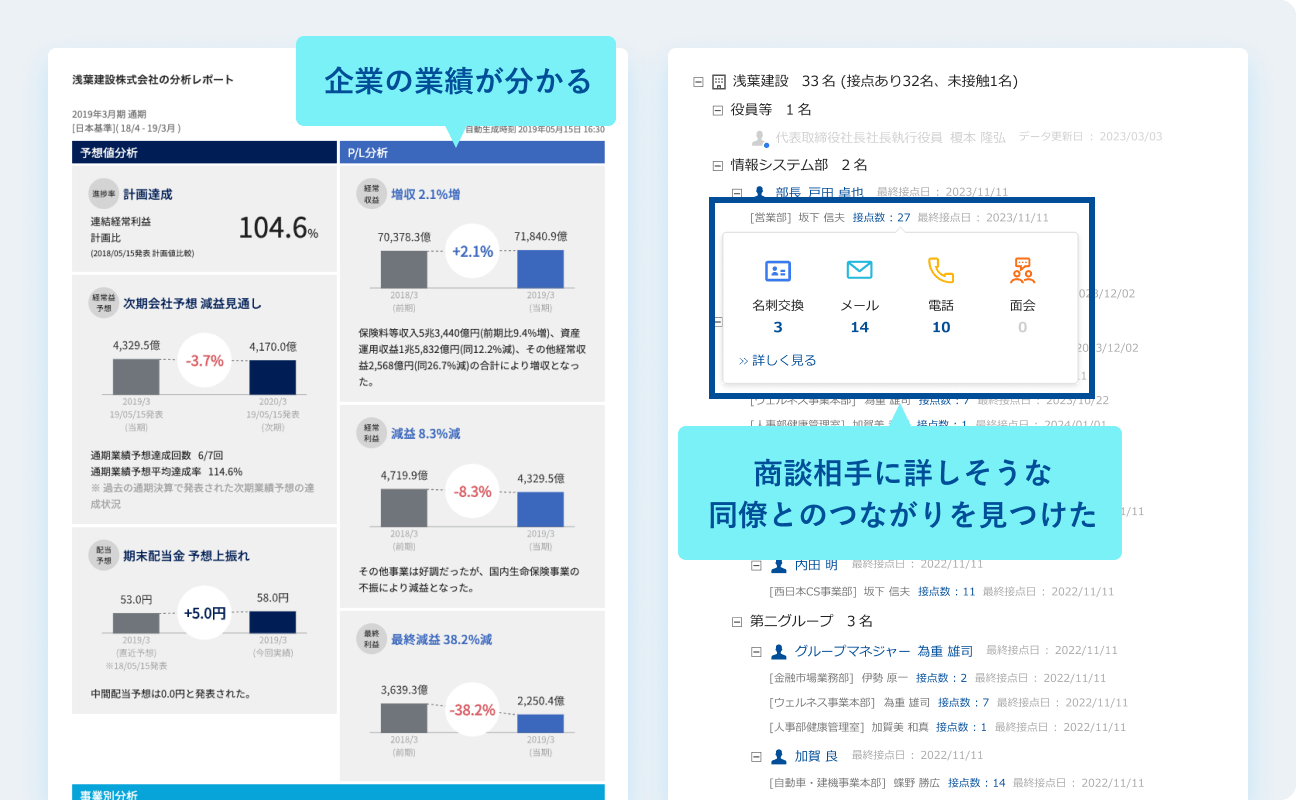Collapse the 第二グループ node
The width and height of the screenshot is (1296, 800).
click(x=737, y=622)
